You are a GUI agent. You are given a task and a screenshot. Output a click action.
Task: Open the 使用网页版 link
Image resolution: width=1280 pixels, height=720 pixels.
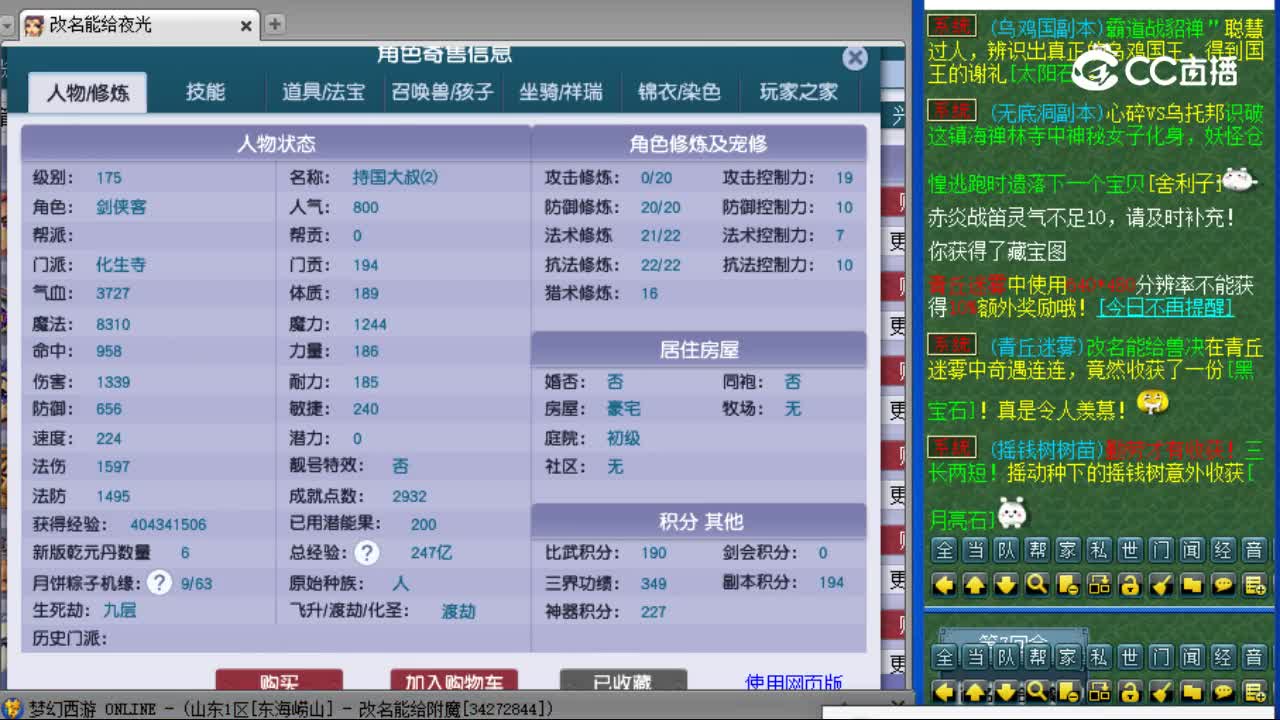[794, 682]
